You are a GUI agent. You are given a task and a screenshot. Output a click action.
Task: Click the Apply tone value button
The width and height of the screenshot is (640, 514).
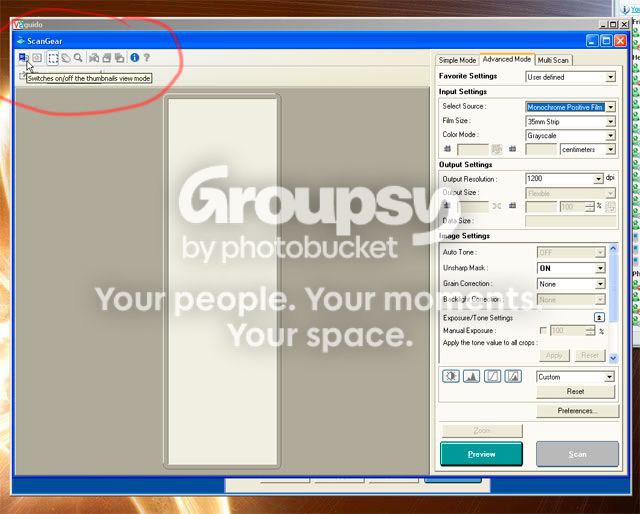(x=554, y=355)
